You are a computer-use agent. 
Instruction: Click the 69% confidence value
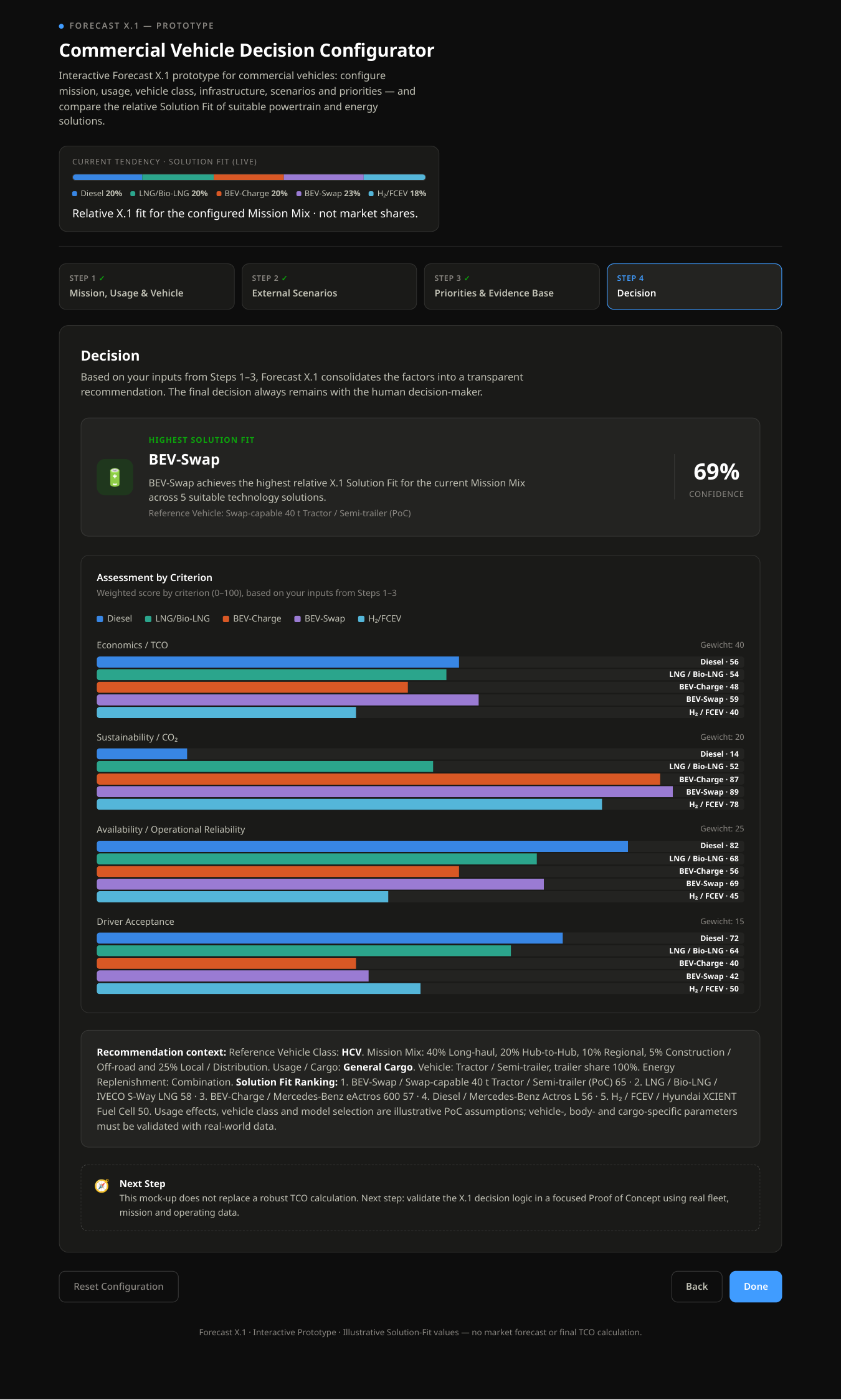(716, 472)
